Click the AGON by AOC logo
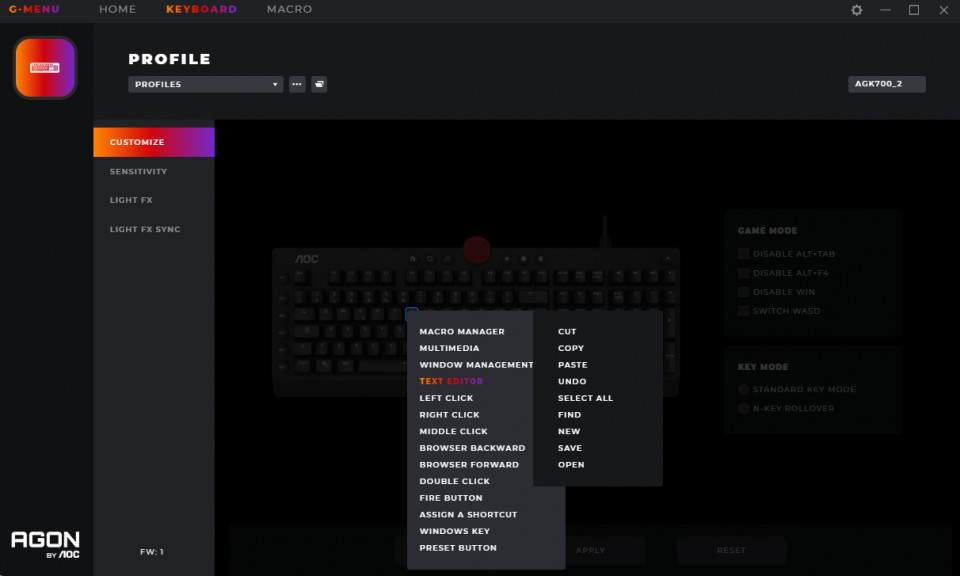The image size is (960, 576). (45, 544)
